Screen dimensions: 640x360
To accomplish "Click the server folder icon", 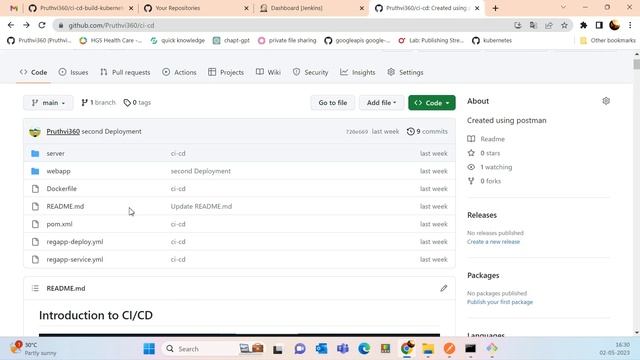I will pos(35,153).
